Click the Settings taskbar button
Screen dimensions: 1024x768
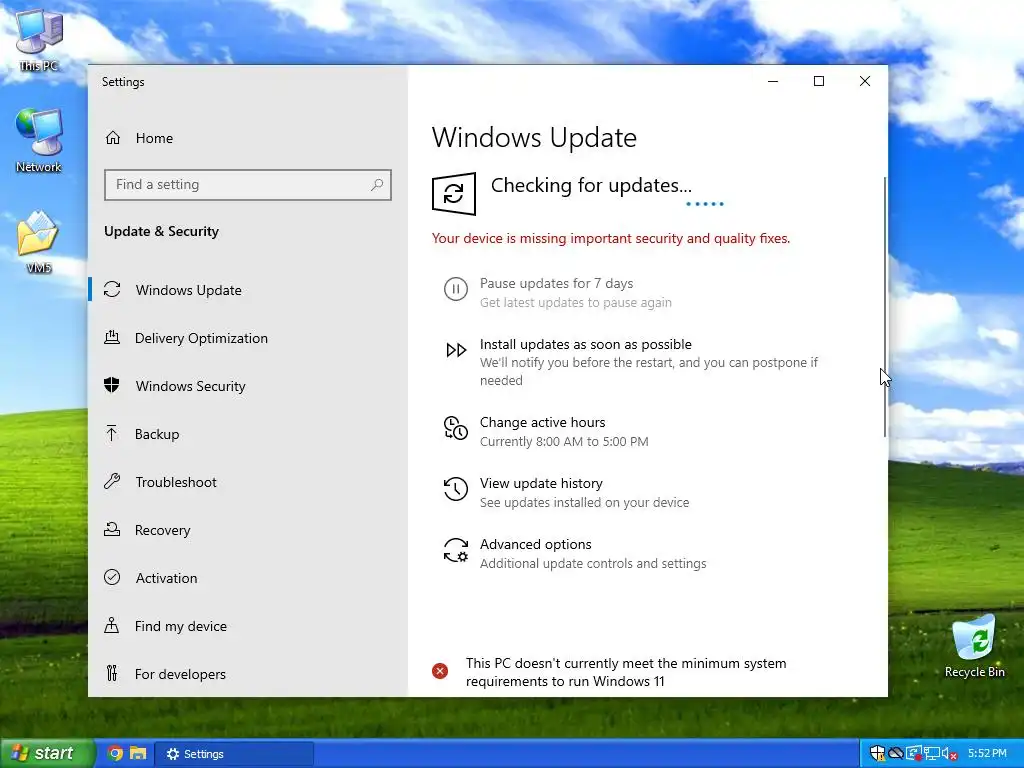pos(234,754)
